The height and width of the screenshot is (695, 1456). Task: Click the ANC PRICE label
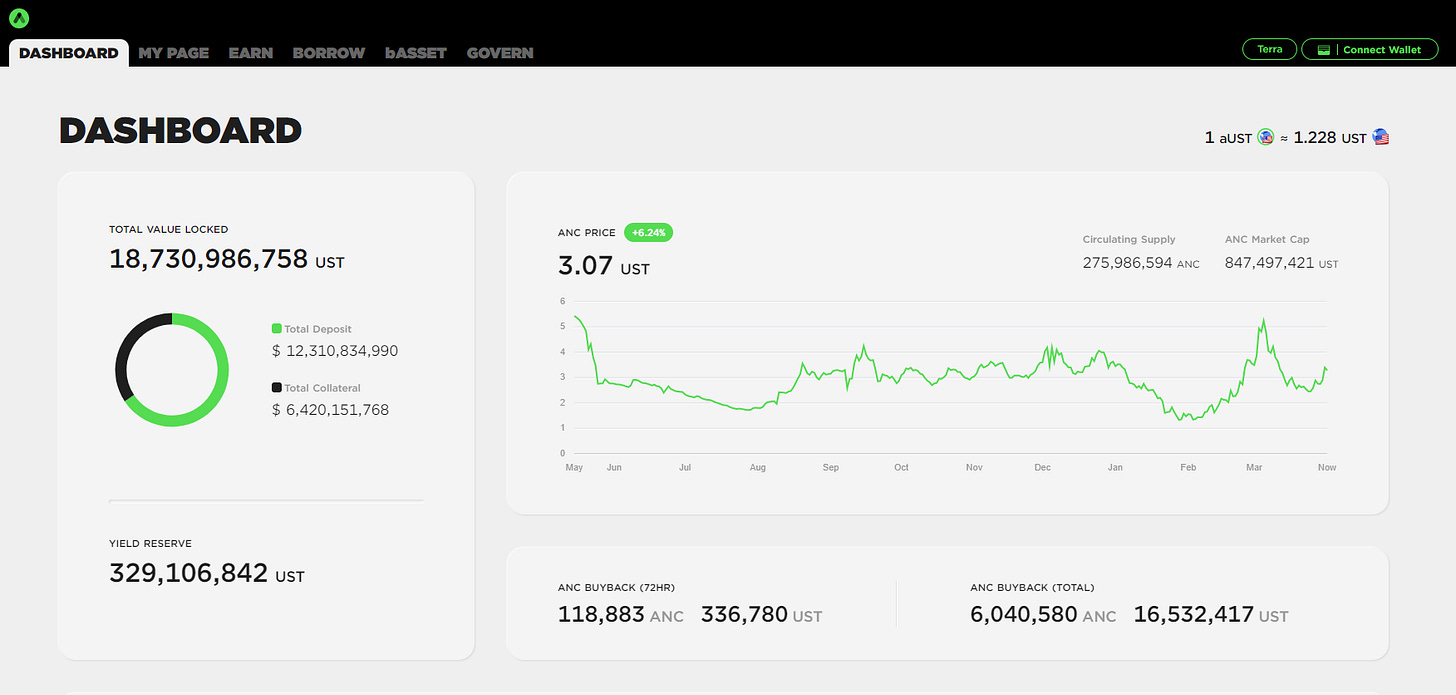point(587,233)
